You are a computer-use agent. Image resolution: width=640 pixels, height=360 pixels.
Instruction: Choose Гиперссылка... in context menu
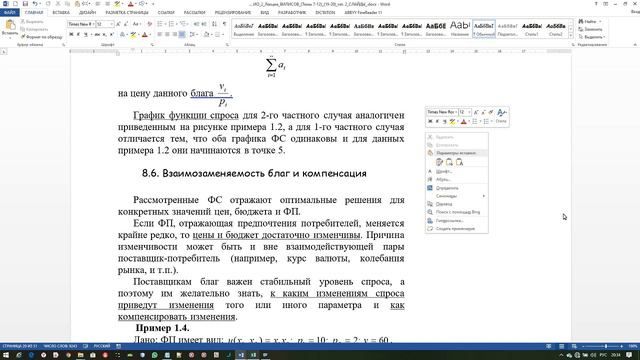[x=456, y=221]
